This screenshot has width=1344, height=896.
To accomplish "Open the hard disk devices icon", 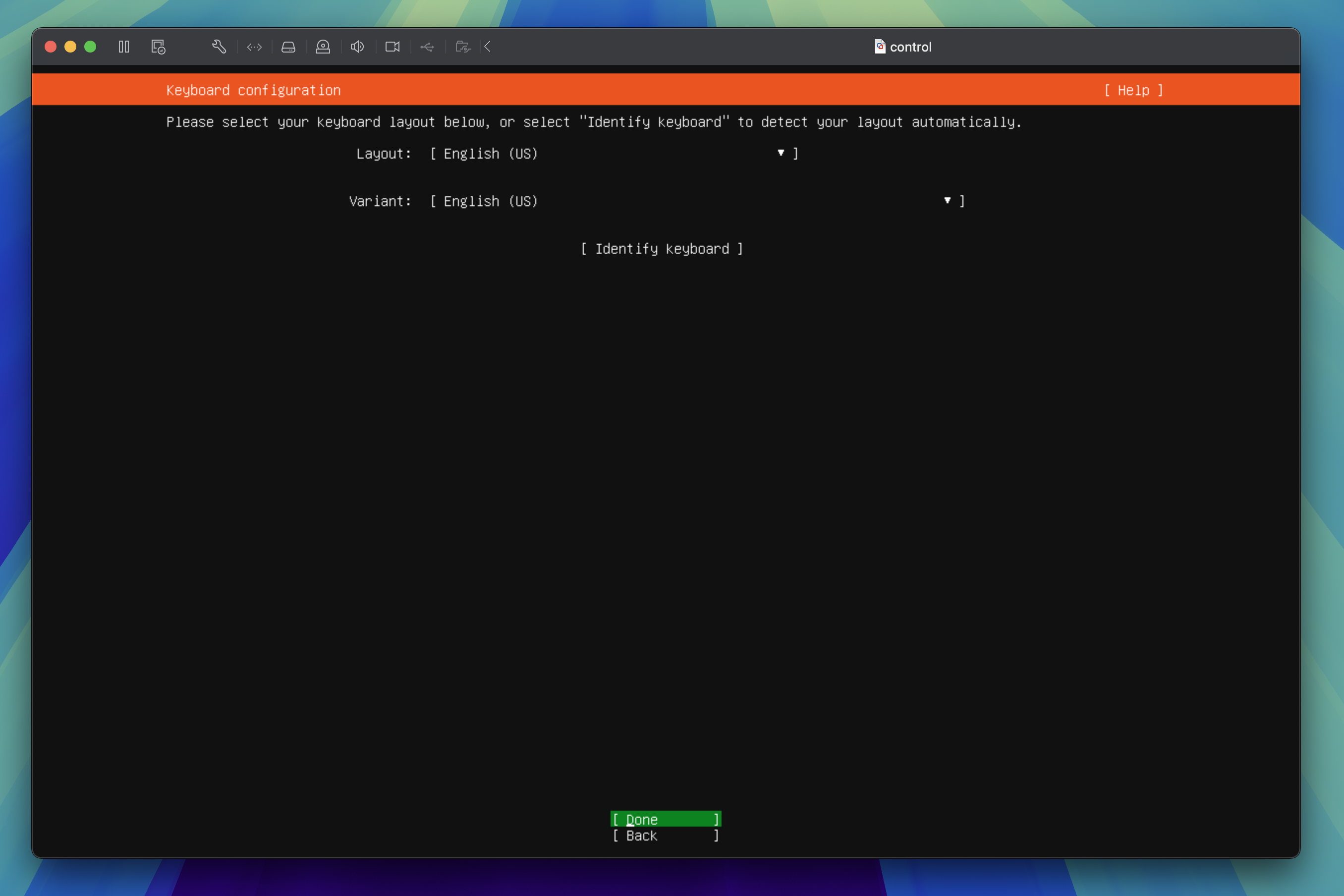I will pos(288,47).
